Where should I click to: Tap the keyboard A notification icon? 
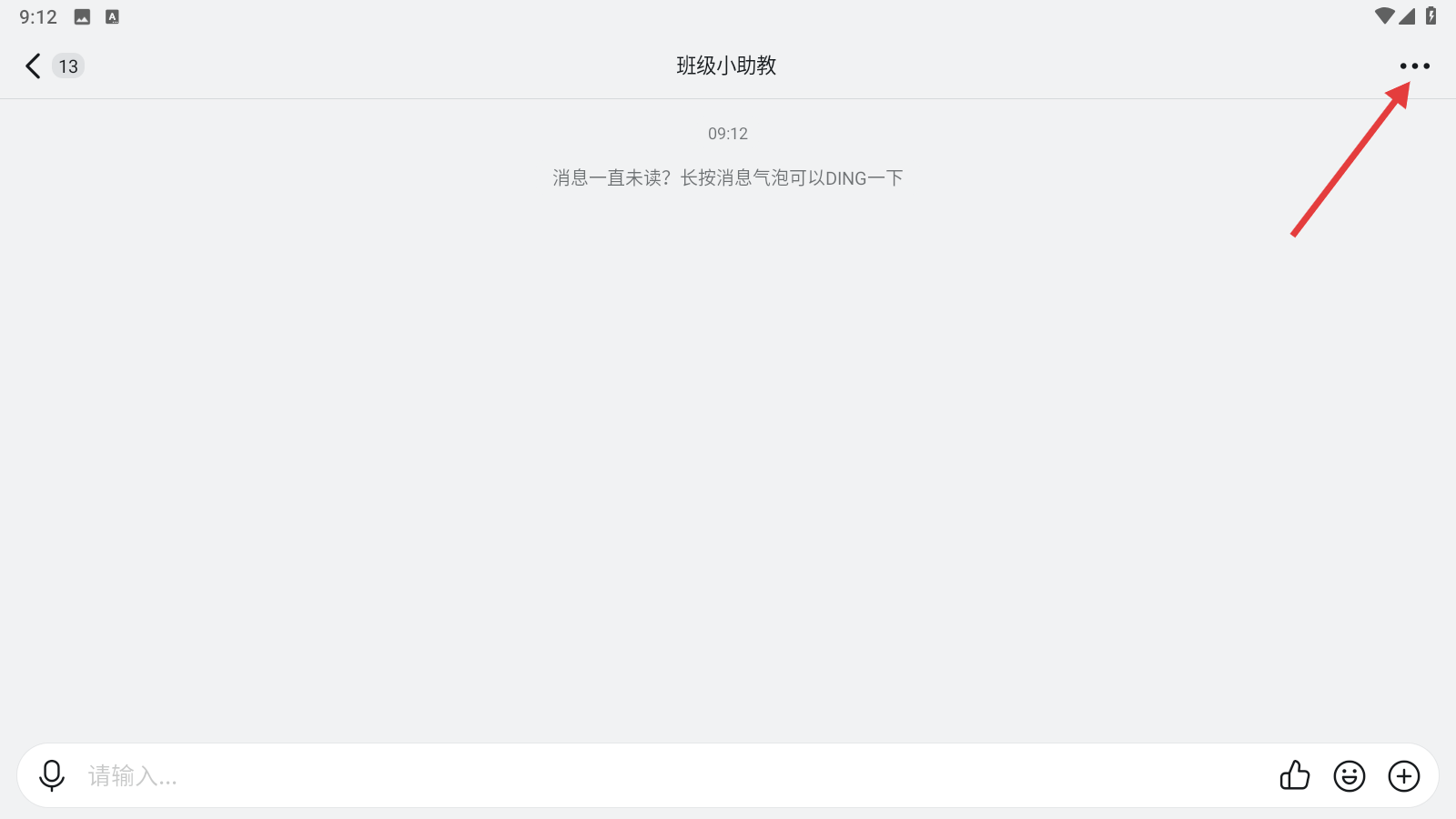pyautogui.click(x=112, y=16)
